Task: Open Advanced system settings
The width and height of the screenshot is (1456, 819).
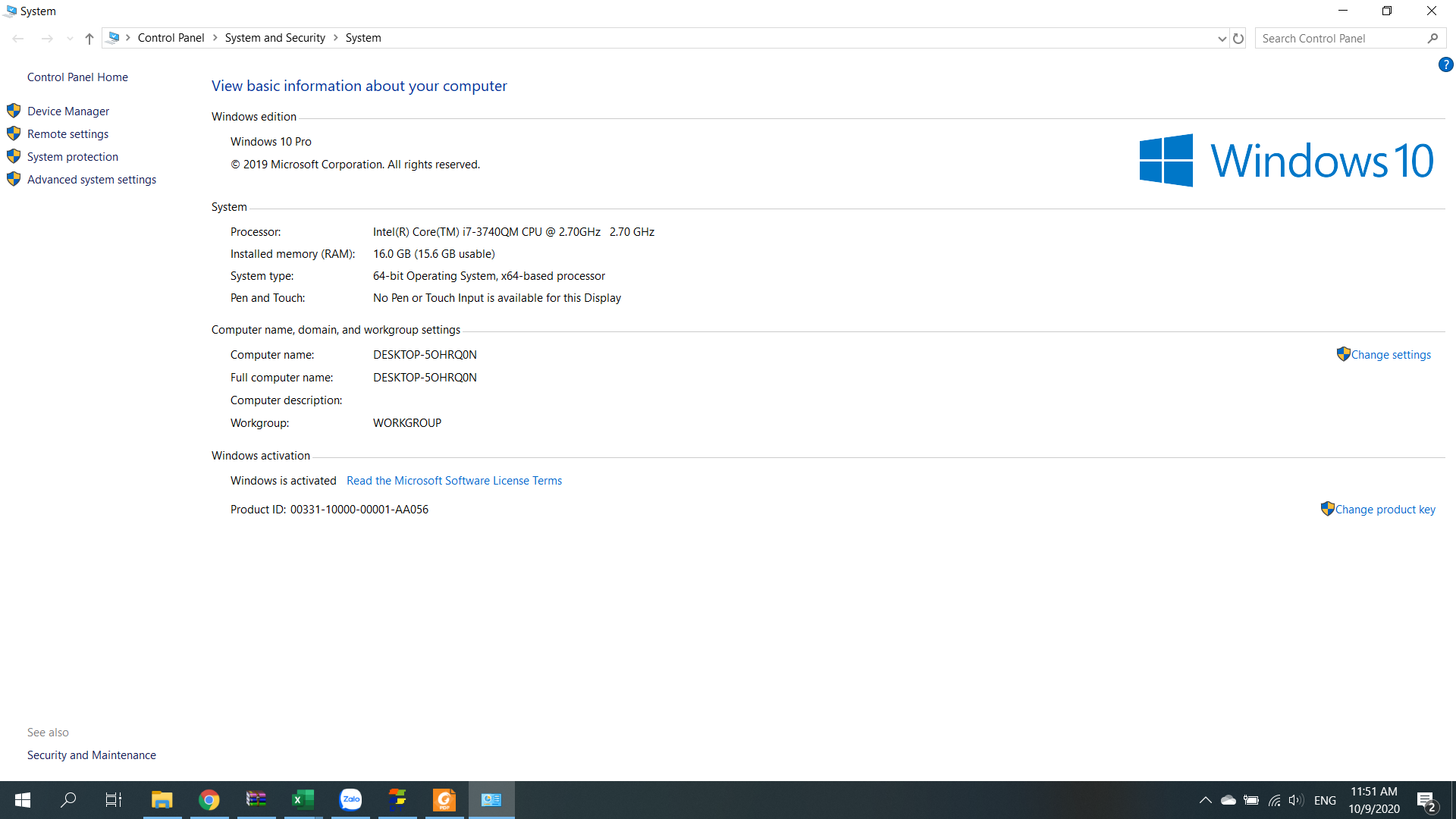Action: [x=92, y=180]
